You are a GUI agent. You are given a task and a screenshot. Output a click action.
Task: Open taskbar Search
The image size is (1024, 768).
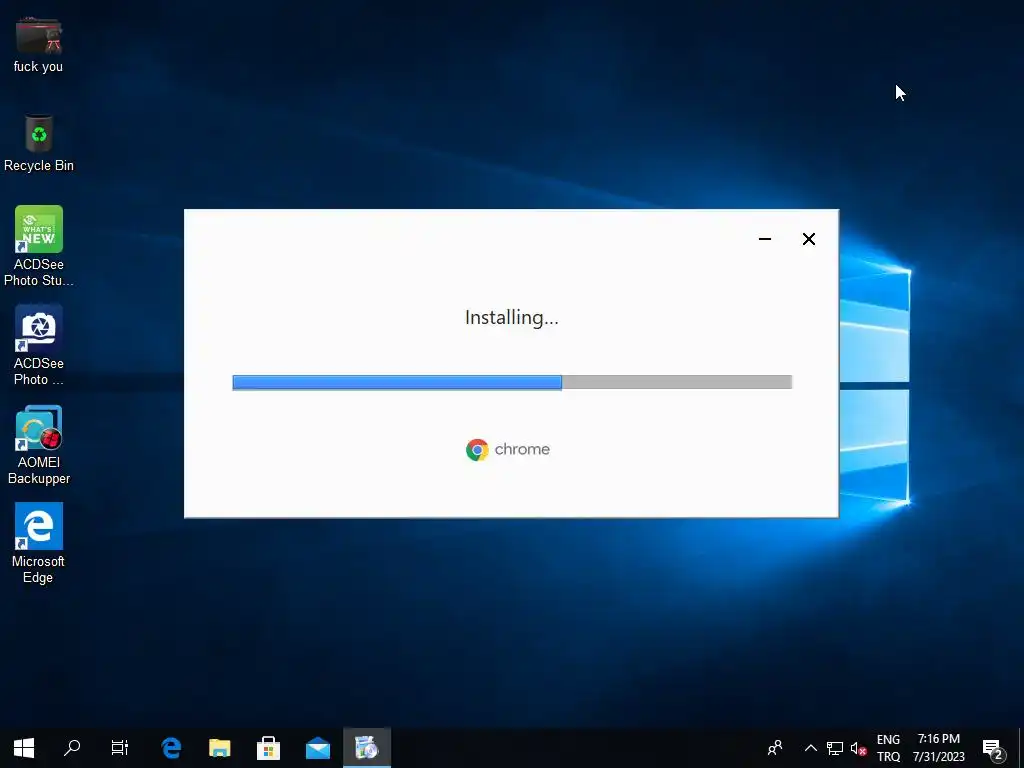tap(72, 748)
